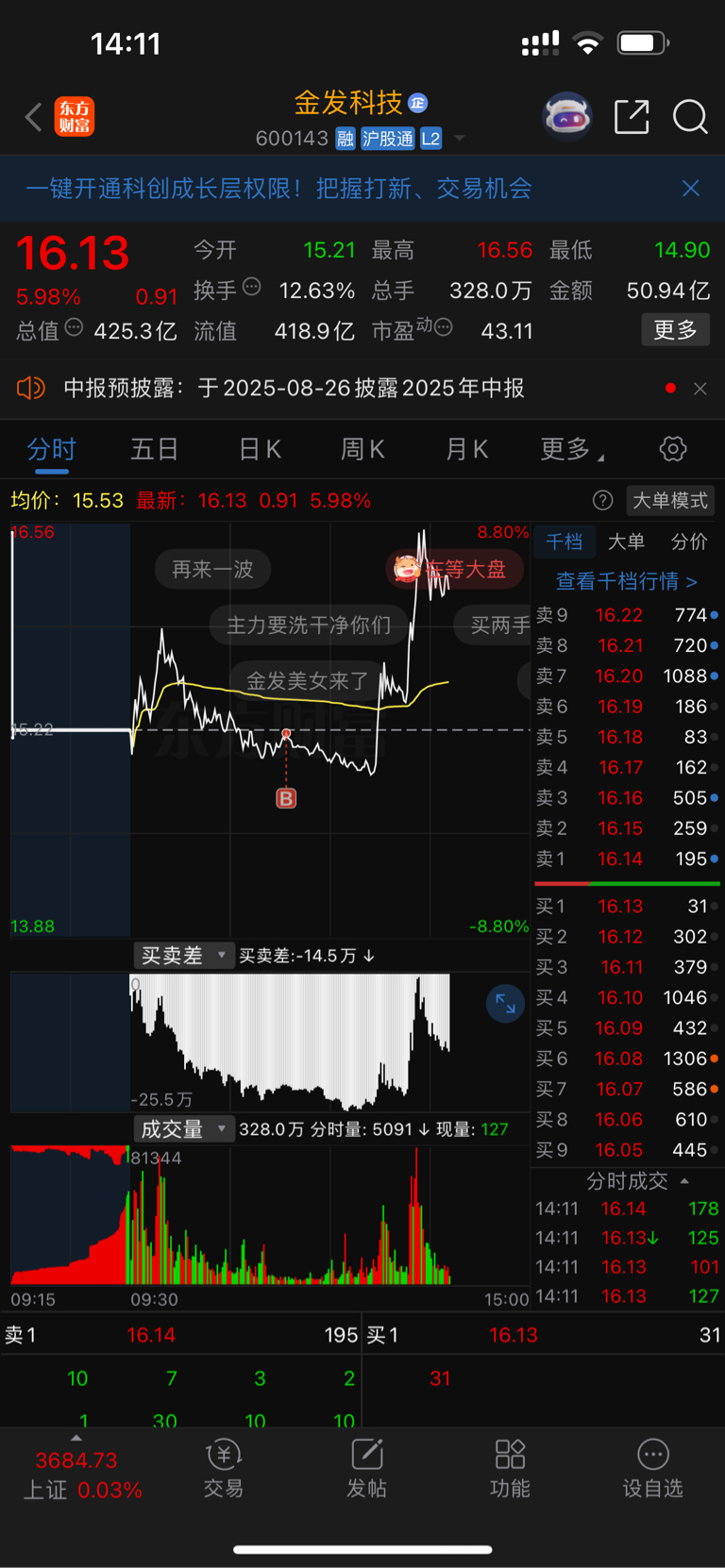Tap the info icon next to 换手
Screen dimensions: 725x1568
tap(251, 287)
